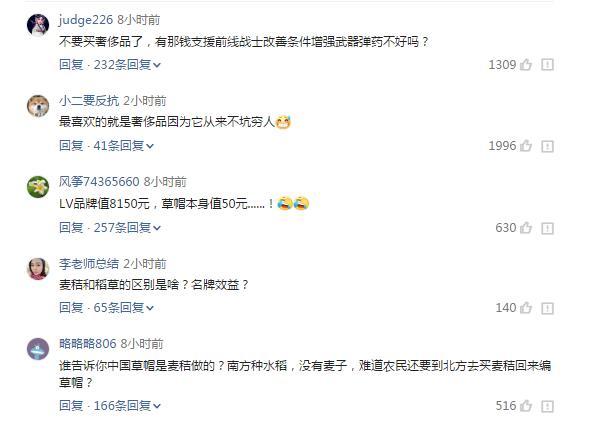Like judge226's comment with 1309 likes
Screen dimensions: 599x429
tap(526, 64)
